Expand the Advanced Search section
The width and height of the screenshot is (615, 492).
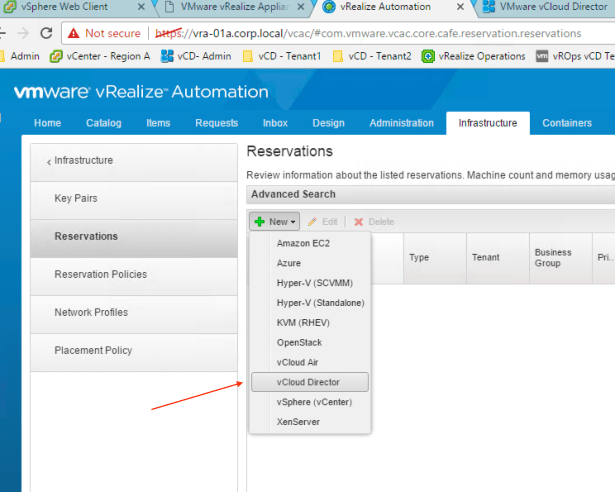[293, 194]
